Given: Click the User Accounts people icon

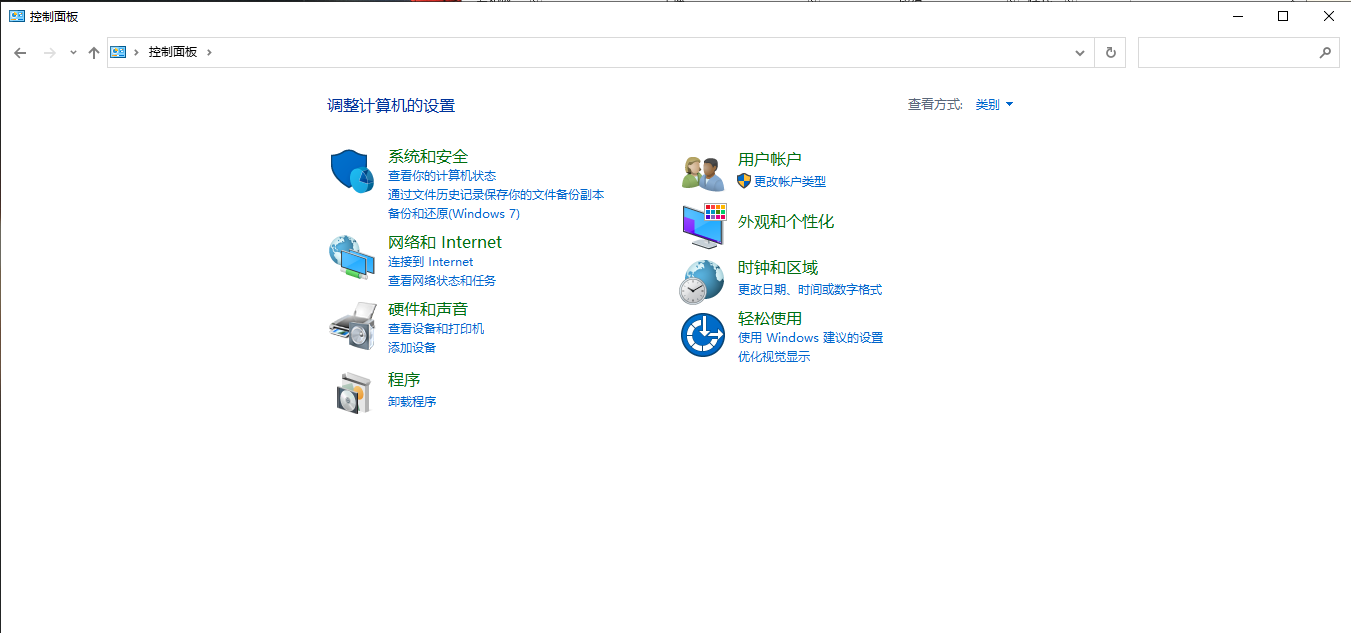Looking at the screenshot, I should (x=702, y=172).
